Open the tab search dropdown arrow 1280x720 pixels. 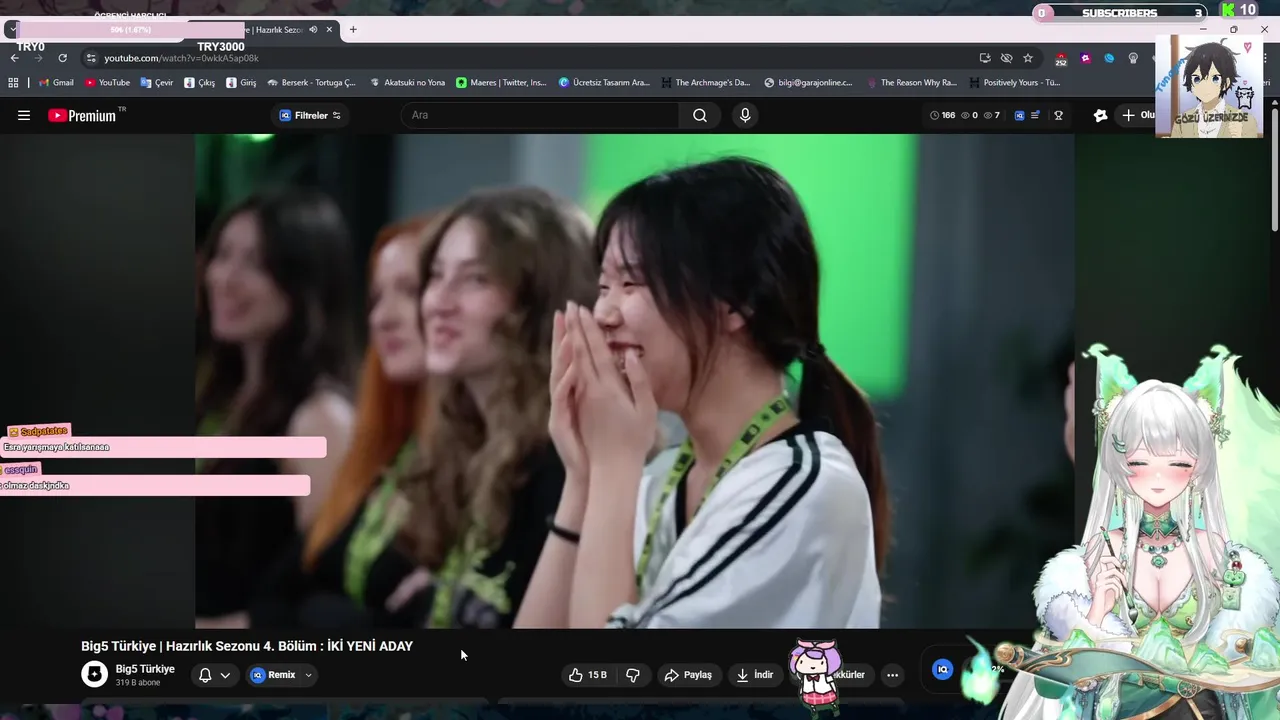pos(11,29)
